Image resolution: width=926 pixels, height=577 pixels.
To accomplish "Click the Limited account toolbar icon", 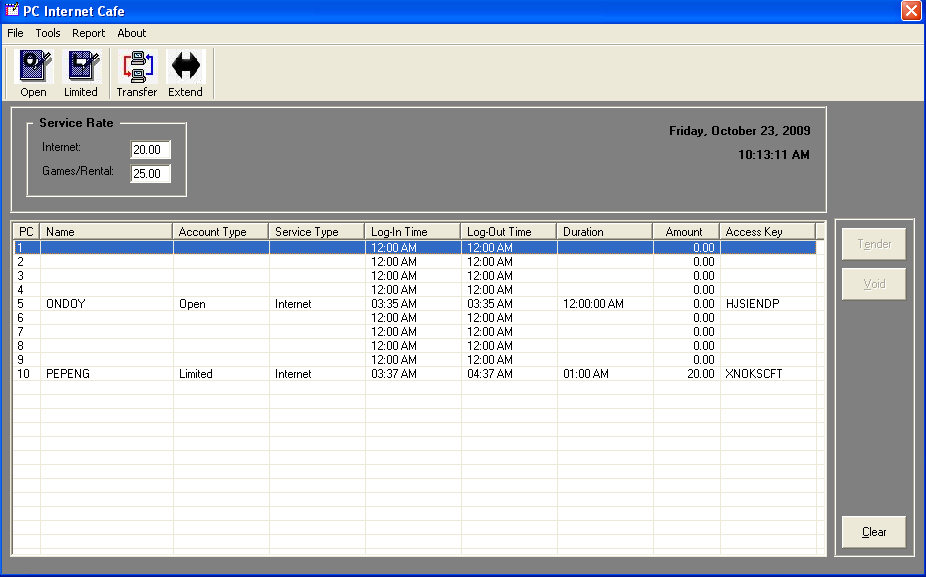I will [x=81, y=67].
